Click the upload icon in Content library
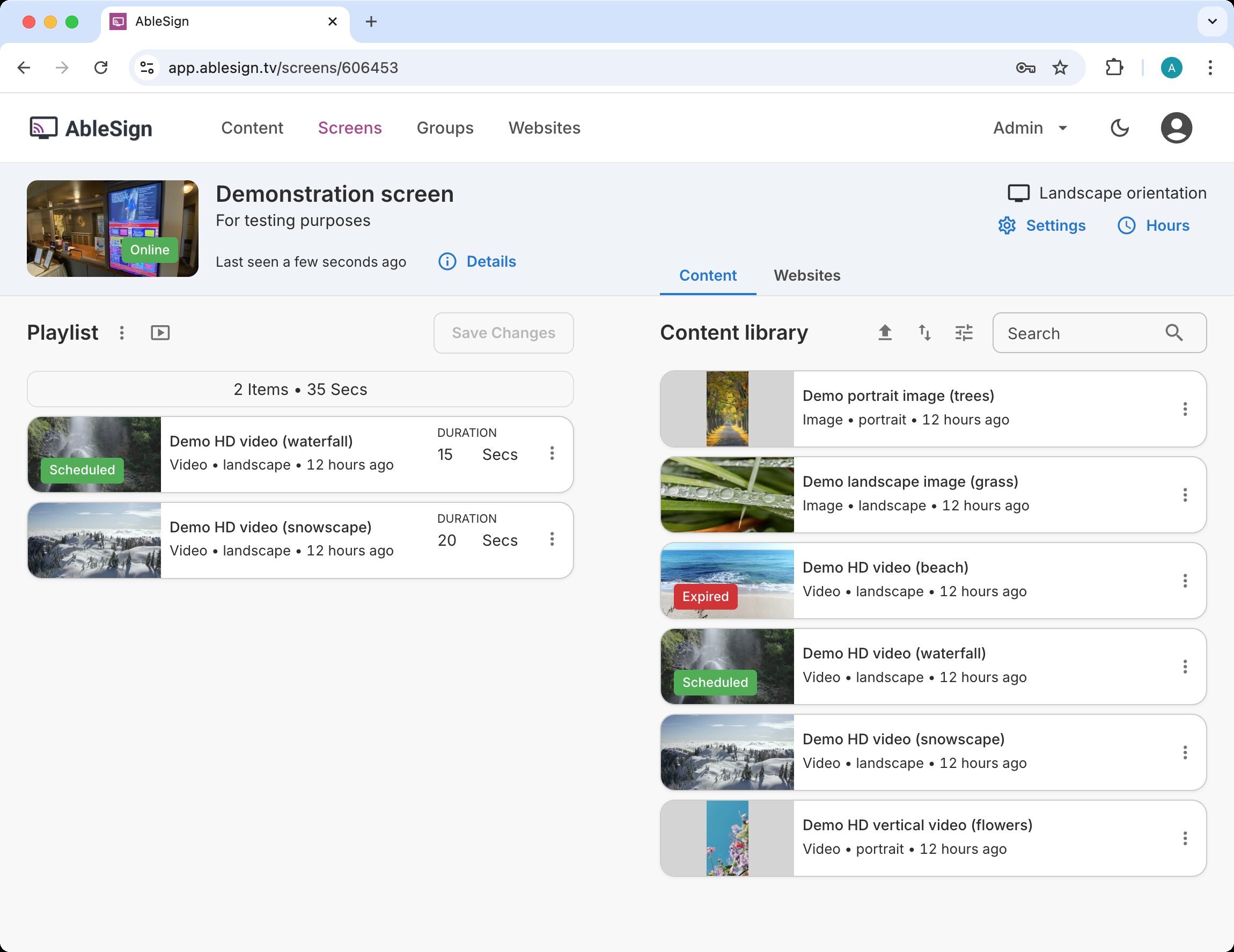The height and width of the screenshot is (952, 1234). pyautogui.click(x=885, y=333)
